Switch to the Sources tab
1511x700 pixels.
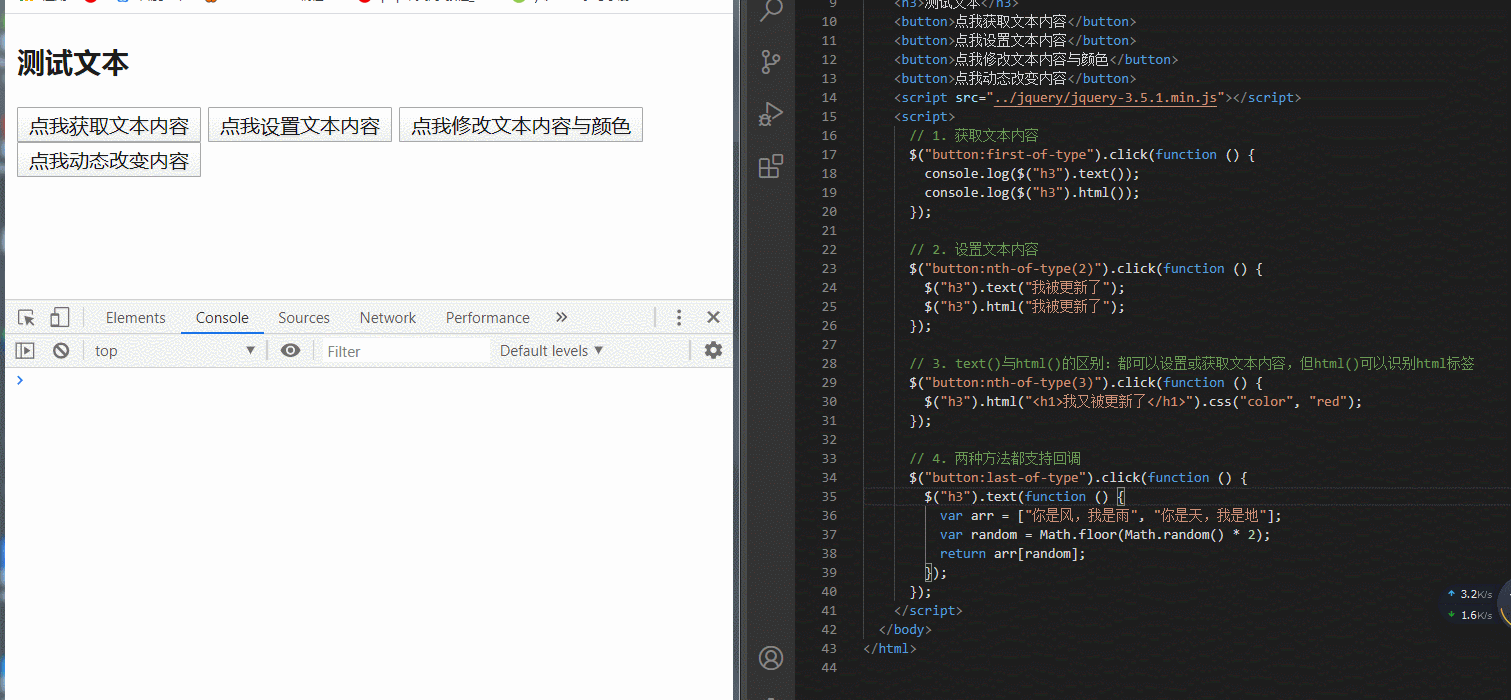(304, 318)
